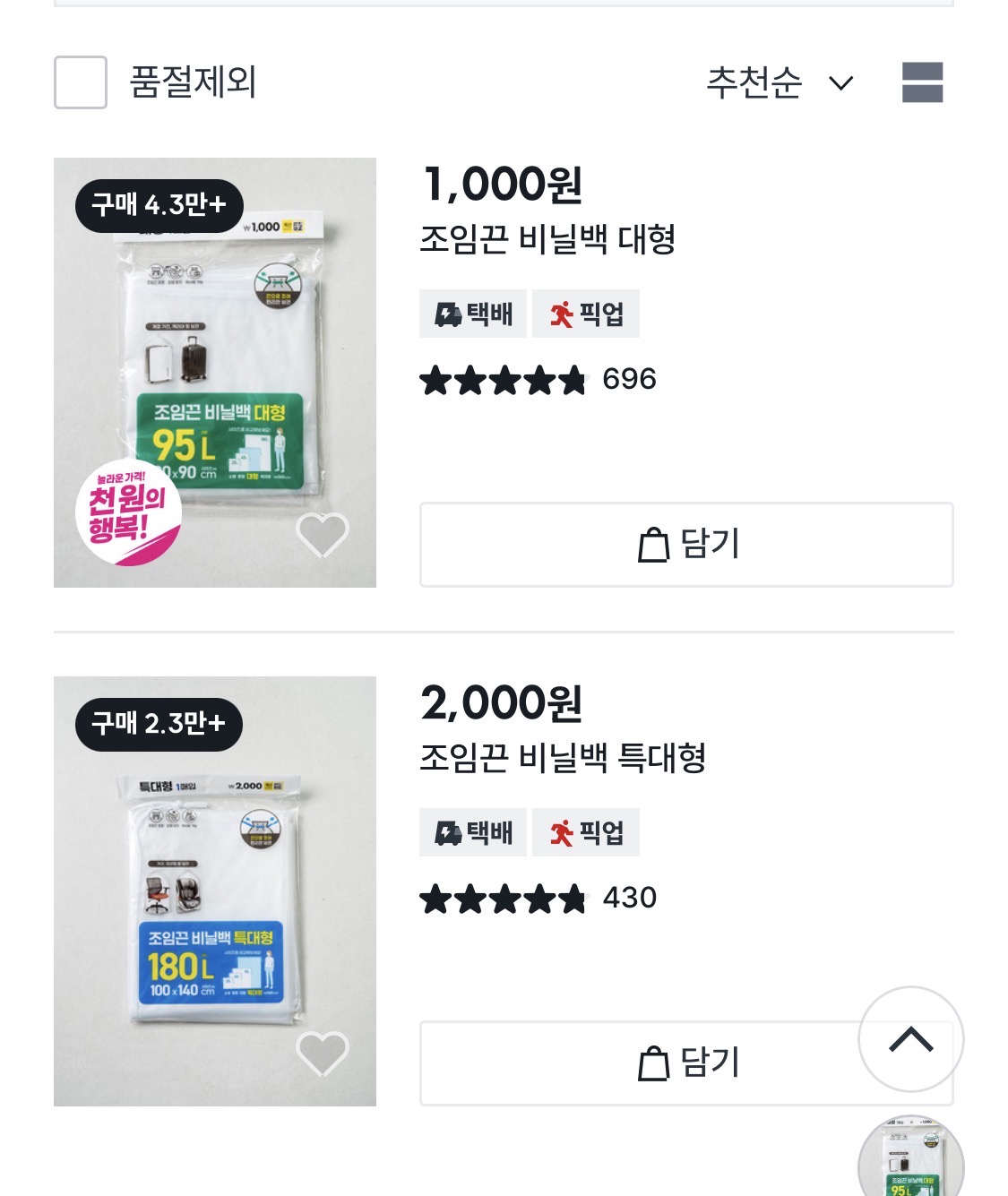Tap the 픽업 pickup badge on 대형 item
The image size is (1008, 1196).
(x=586, y=314)
